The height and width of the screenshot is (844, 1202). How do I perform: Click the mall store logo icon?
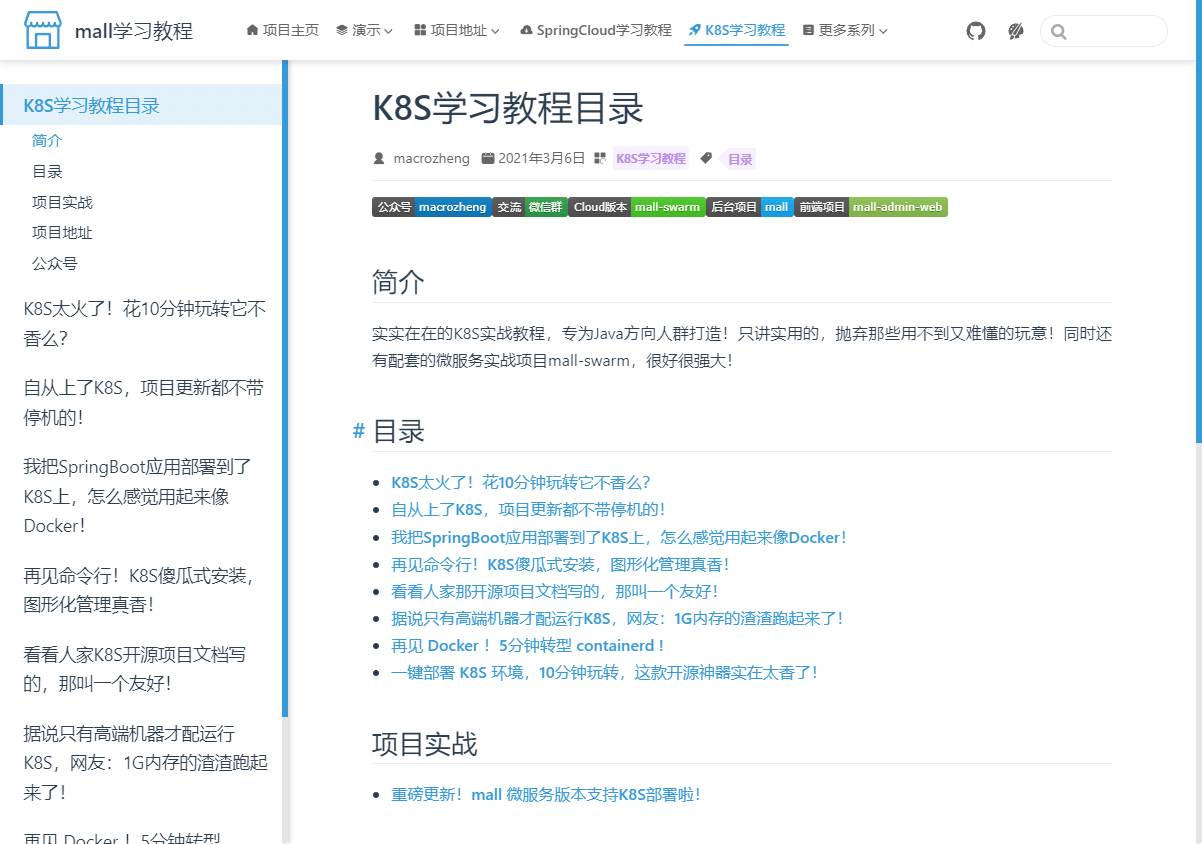43,30
